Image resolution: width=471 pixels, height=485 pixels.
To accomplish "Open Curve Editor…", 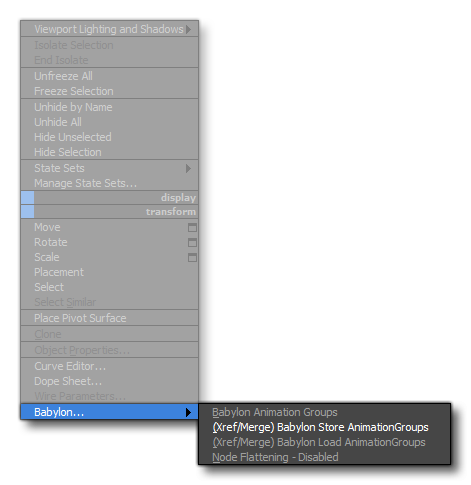I will coord(109,366).
